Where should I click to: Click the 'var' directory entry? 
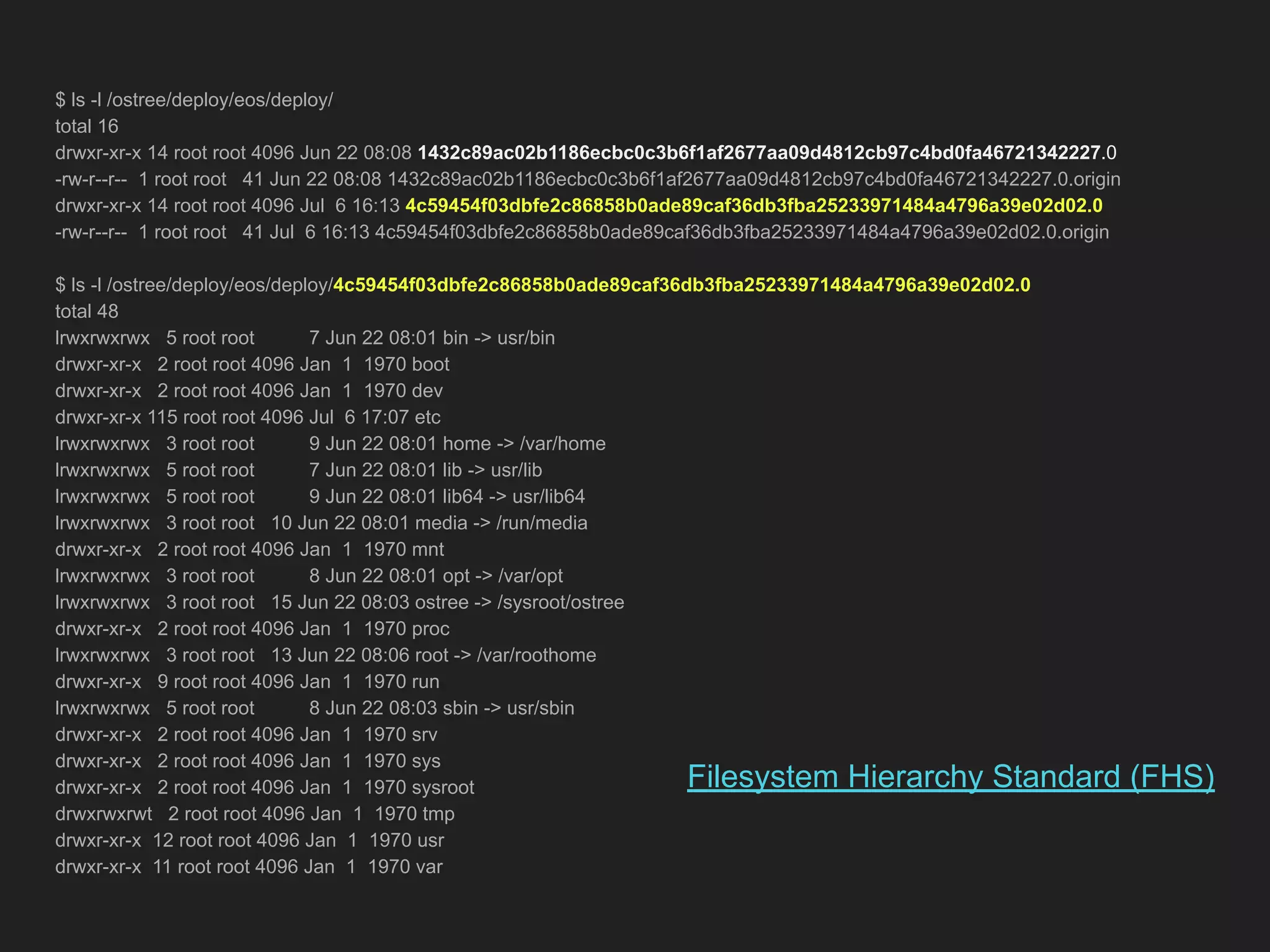[429, 866]
